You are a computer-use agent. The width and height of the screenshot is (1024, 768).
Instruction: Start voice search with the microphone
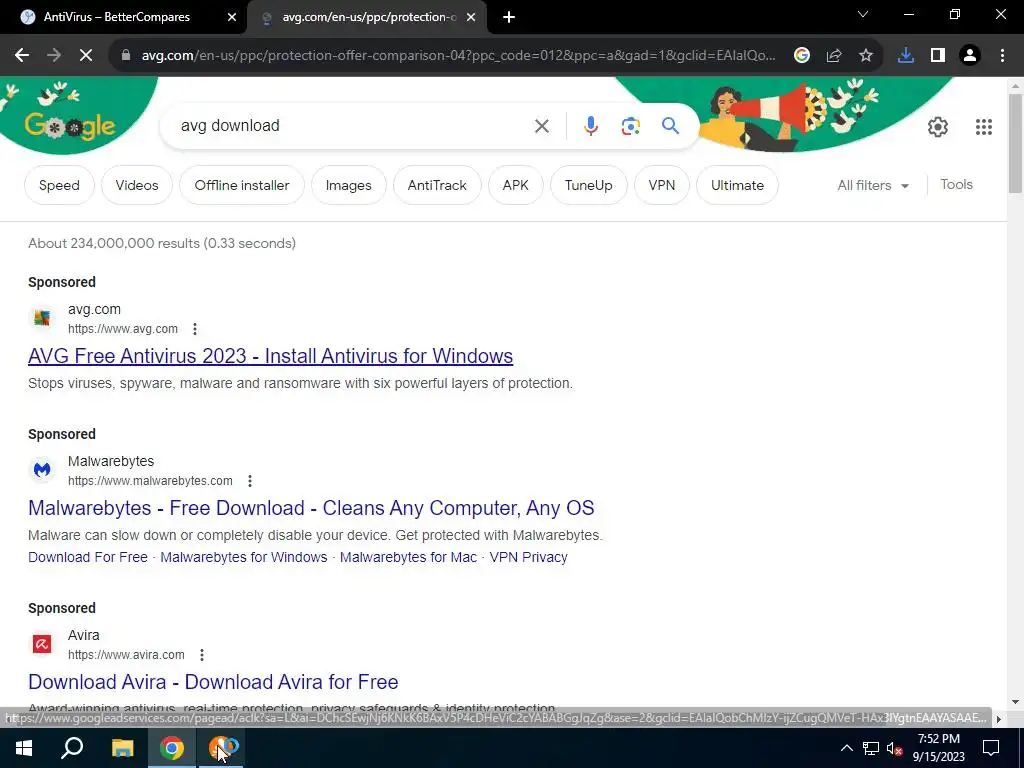coord(591,126)
